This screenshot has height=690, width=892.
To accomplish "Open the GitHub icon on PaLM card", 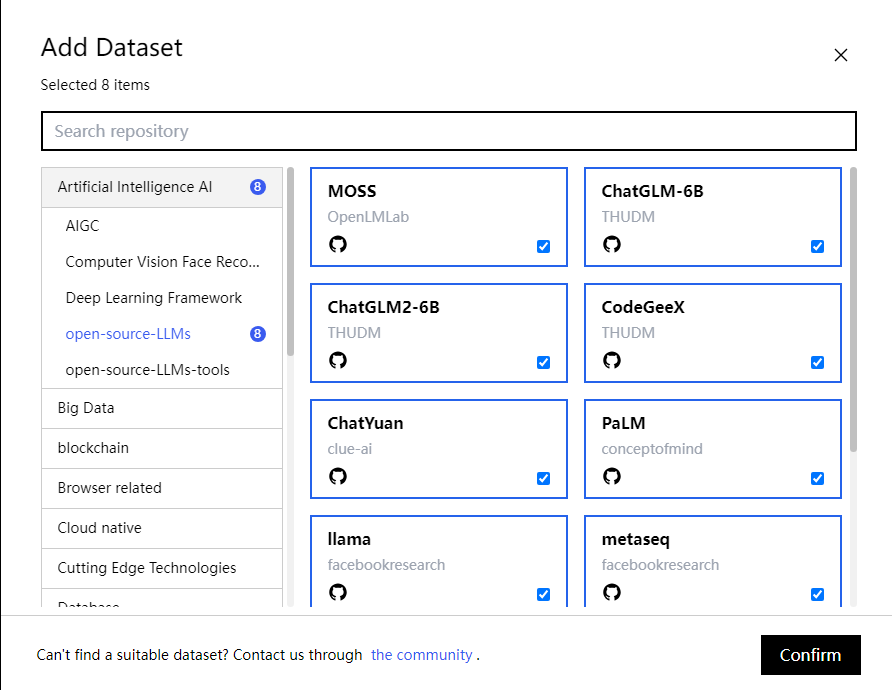I will pos(612,476).
